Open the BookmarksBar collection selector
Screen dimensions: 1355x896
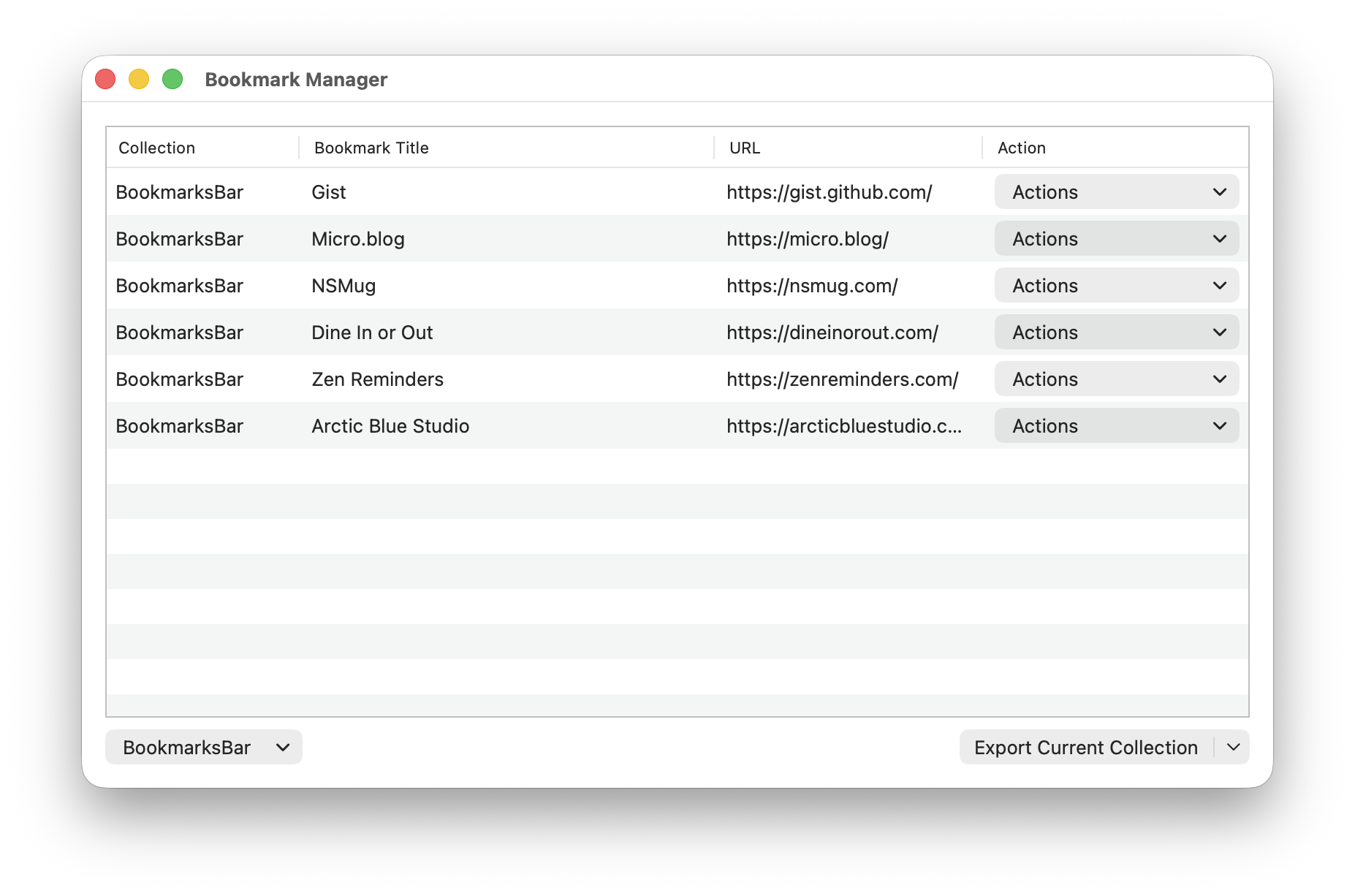[203, 747]
